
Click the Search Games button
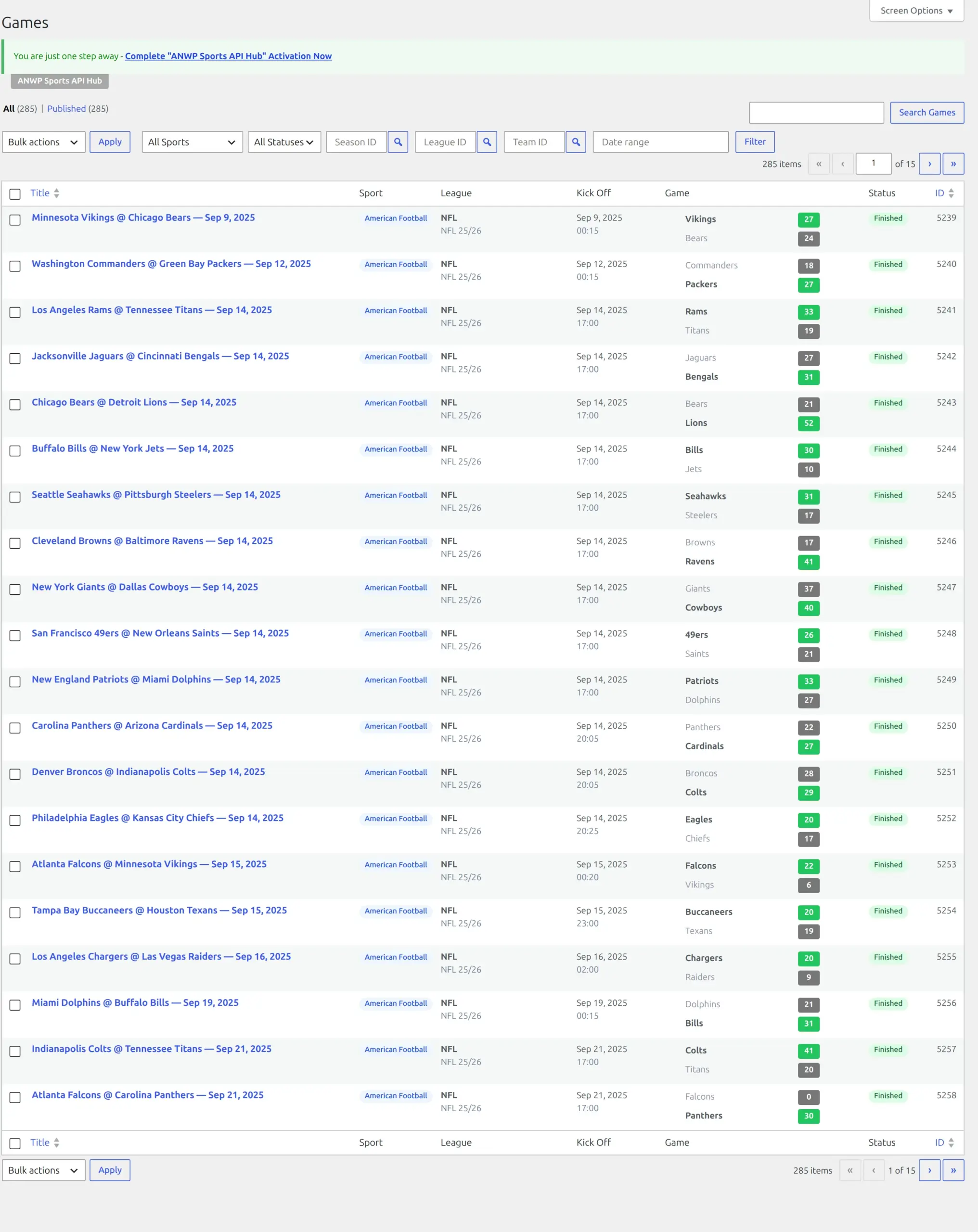[927, 113]
